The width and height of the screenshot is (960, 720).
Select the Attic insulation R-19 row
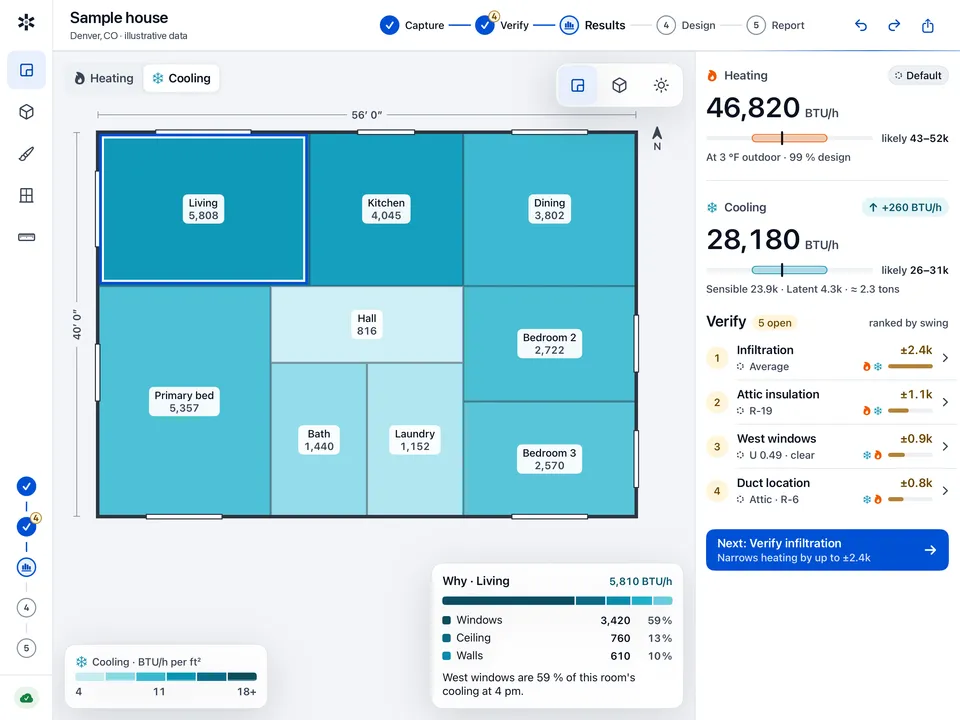tap(827, 402)
